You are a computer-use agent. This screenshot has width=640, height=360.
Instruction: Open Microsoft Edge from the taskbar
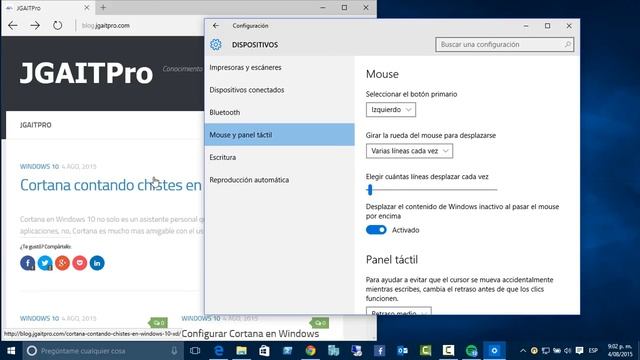click(x=219, y=351)
